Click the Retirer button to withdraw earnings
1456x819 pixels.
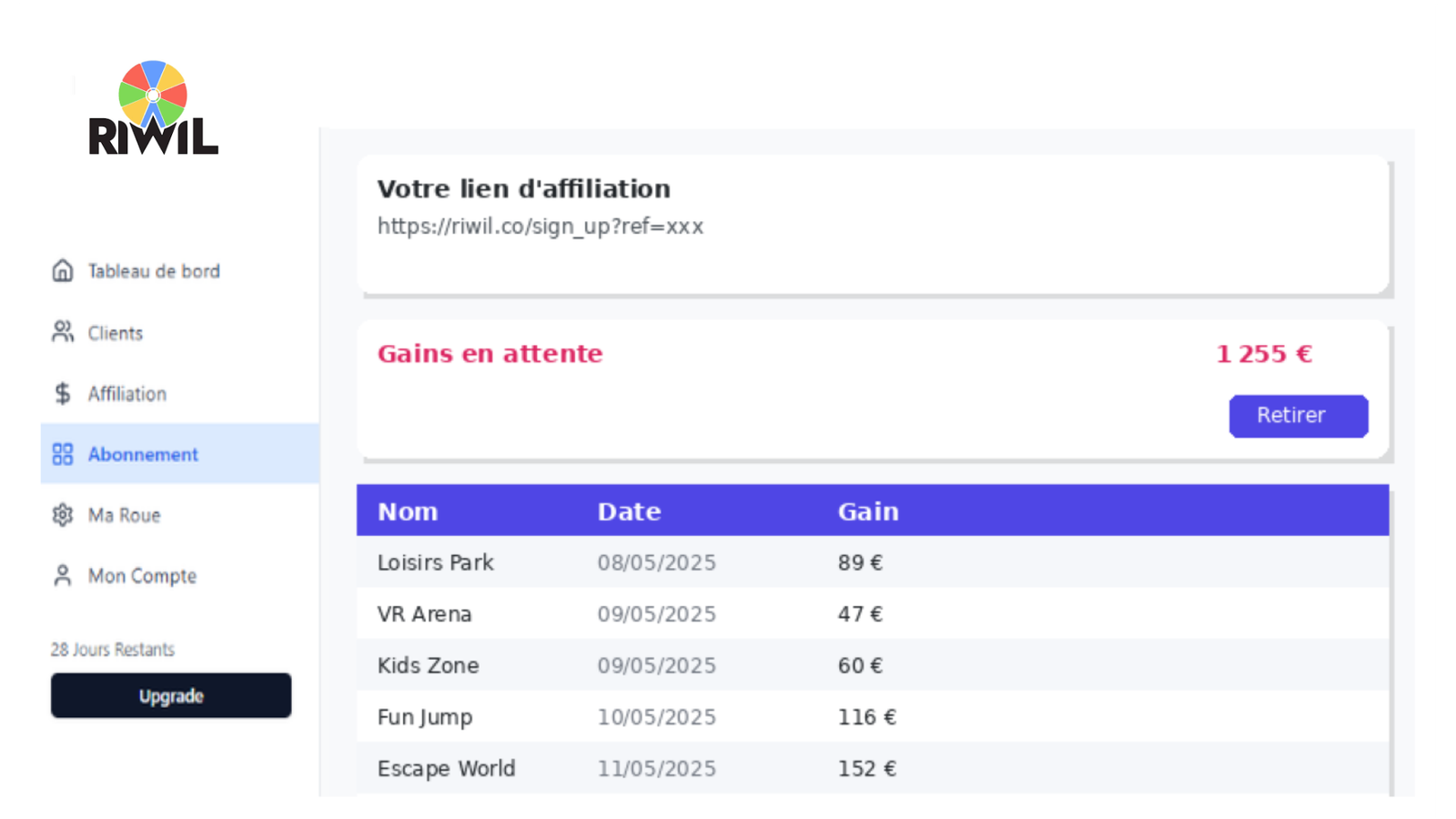(1298, 416)
